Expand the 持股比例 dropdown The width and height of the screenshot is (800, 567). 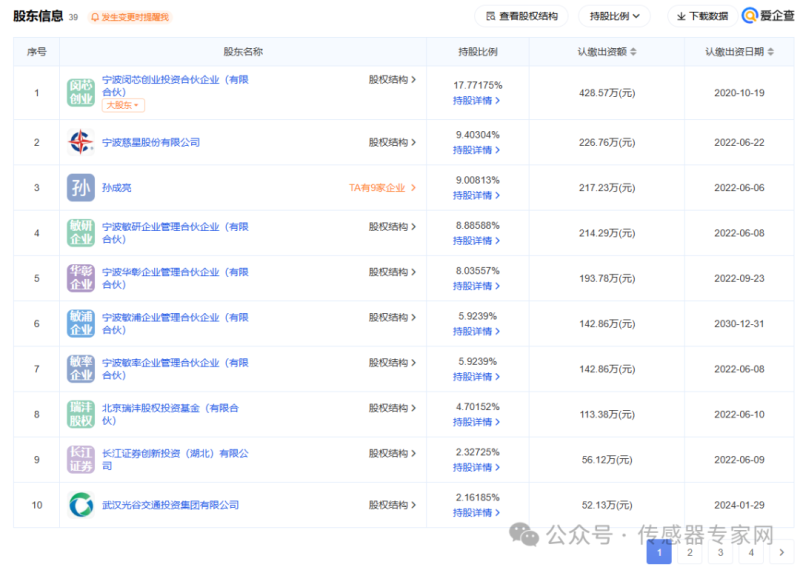[614, 16]
